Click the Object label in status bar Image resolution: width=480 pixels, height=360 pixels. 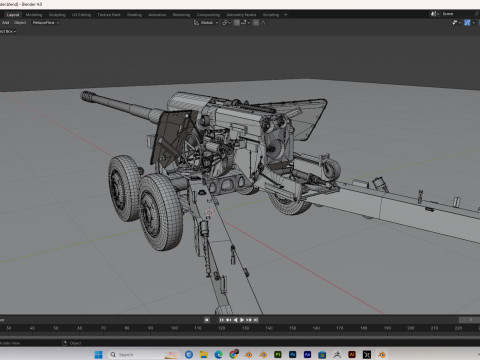76,343
